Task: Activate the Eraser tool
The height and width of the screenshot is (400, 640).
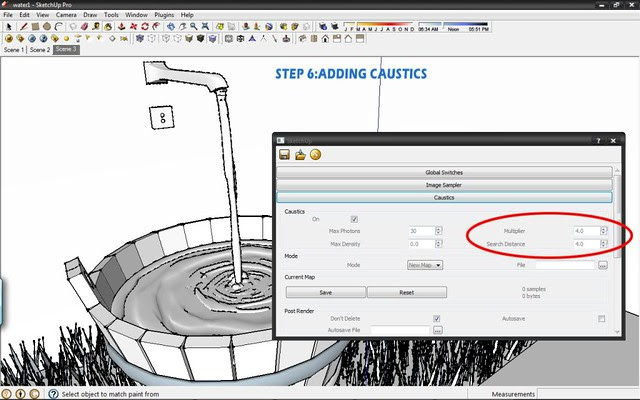Action: click(x=84, y=27)
